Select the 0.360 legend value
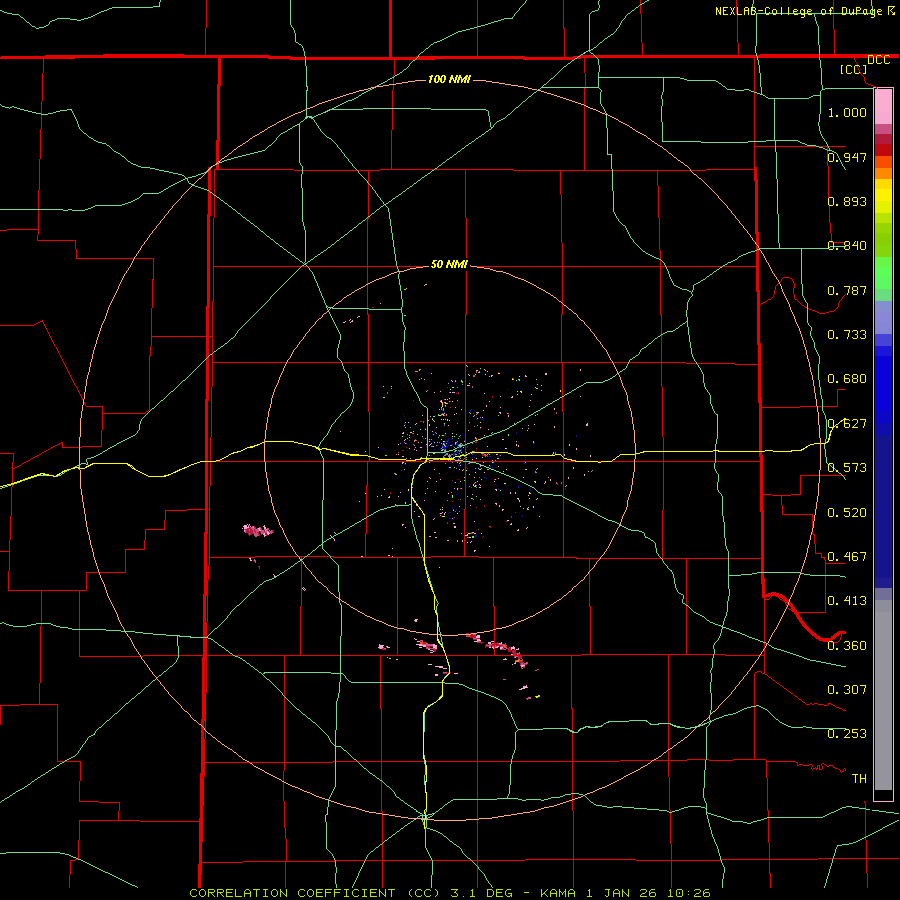The image size is (900, 900). tap(847, 646)
